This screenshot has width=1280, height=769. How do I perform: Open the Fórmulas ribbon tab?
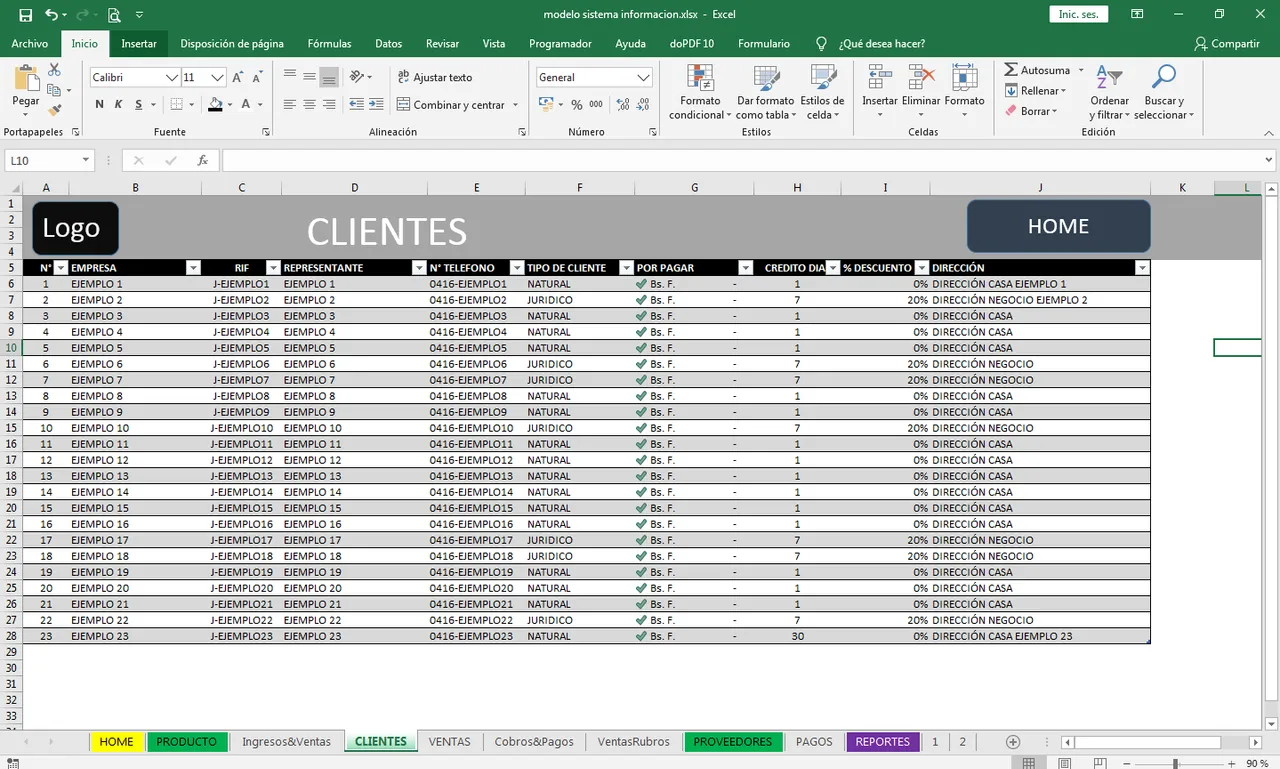(329, 44)
